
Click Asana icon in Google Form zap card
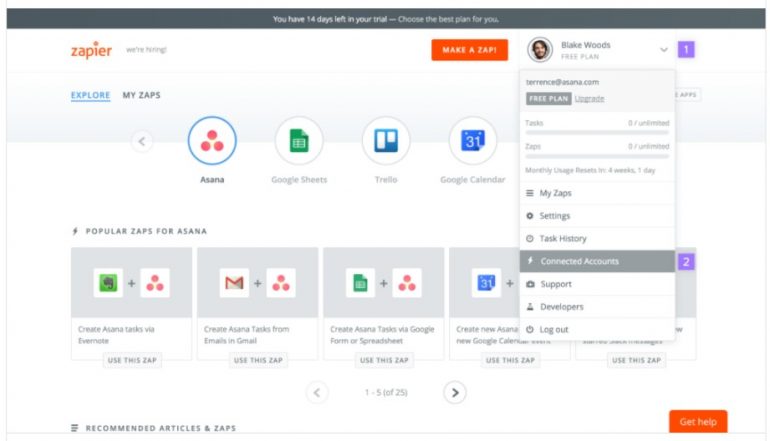click(x=407, y=283)
